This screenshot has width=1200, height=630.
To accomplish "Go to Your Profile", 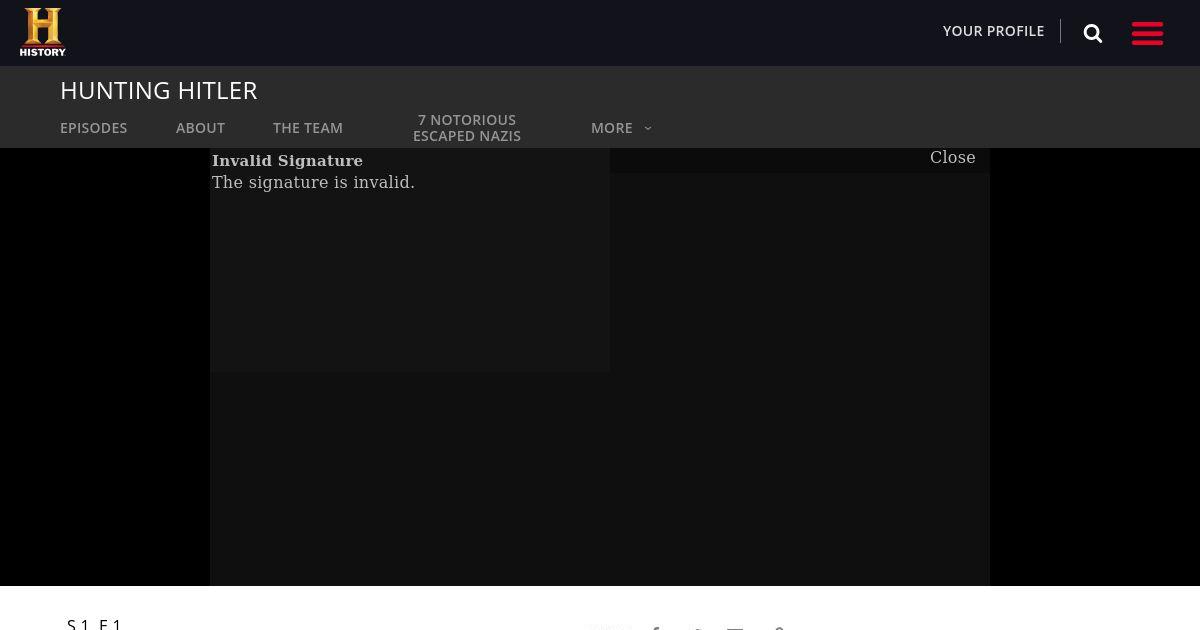I will 993,31.
